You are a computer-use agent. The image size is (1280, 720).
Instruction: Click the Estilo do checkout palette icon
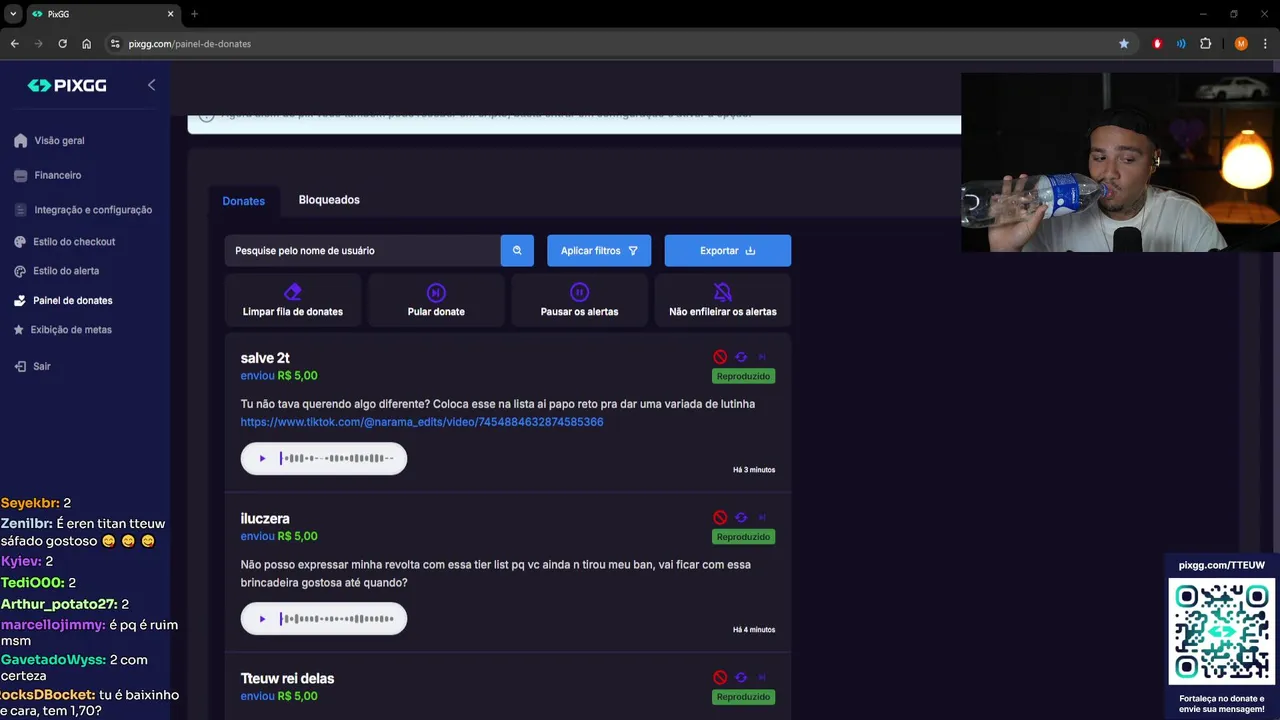[20, 242]
